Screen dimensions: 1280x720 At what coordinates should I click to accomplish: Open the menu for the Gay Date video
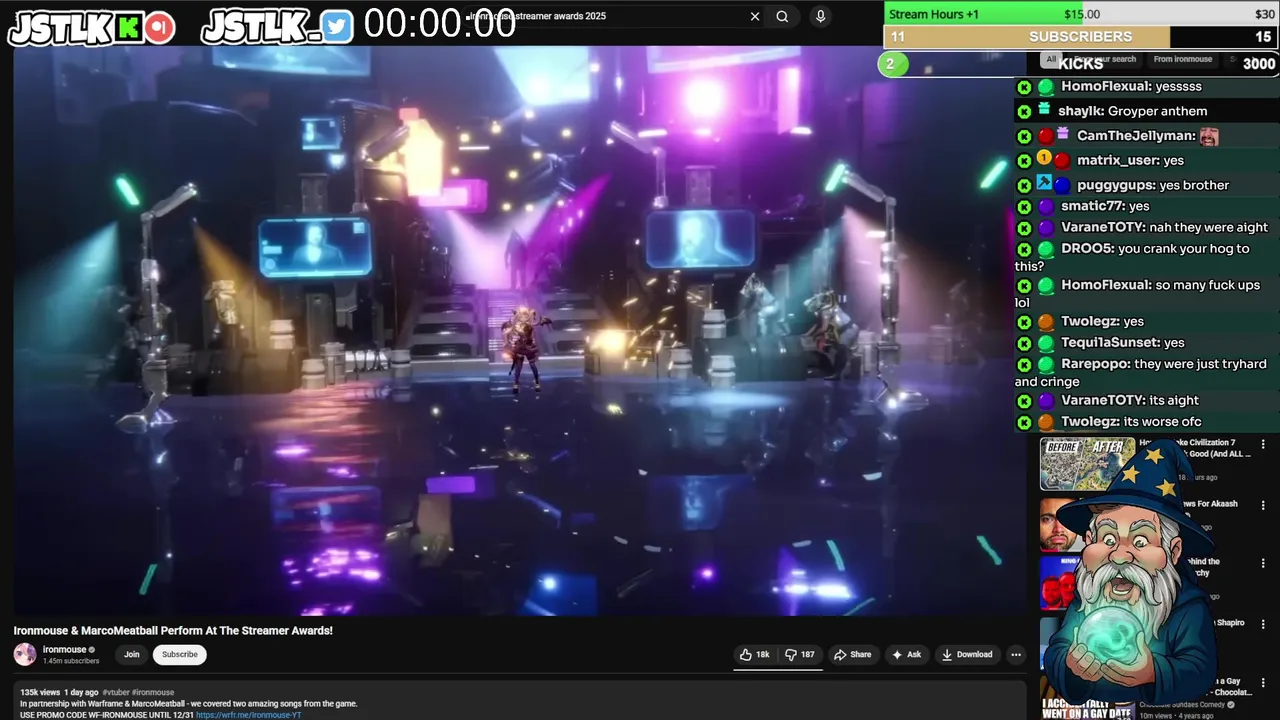pyautogui.click(x=1263, y=682)
